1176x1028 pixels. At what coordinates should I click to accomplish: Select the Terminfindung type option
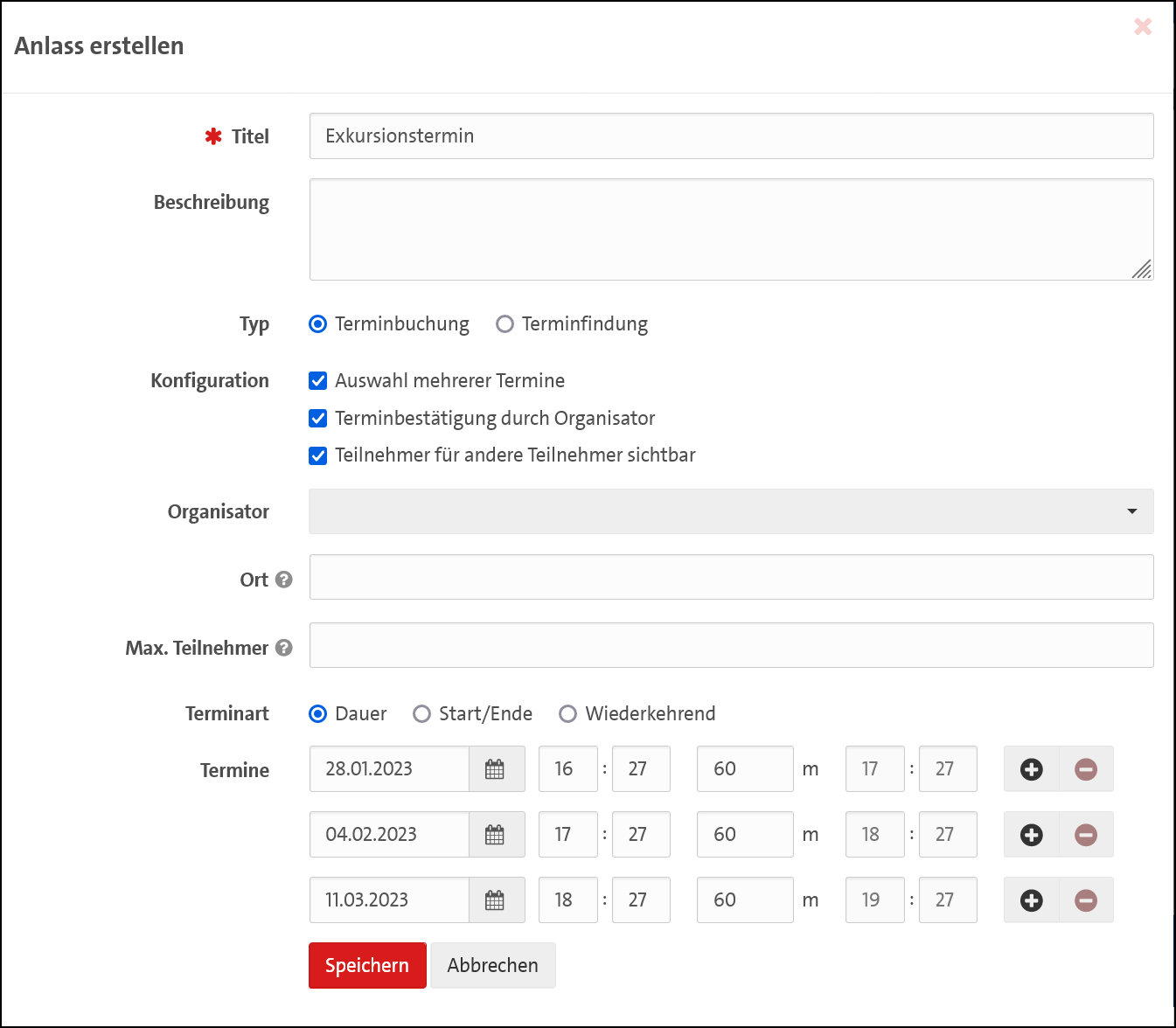[504, 324]
